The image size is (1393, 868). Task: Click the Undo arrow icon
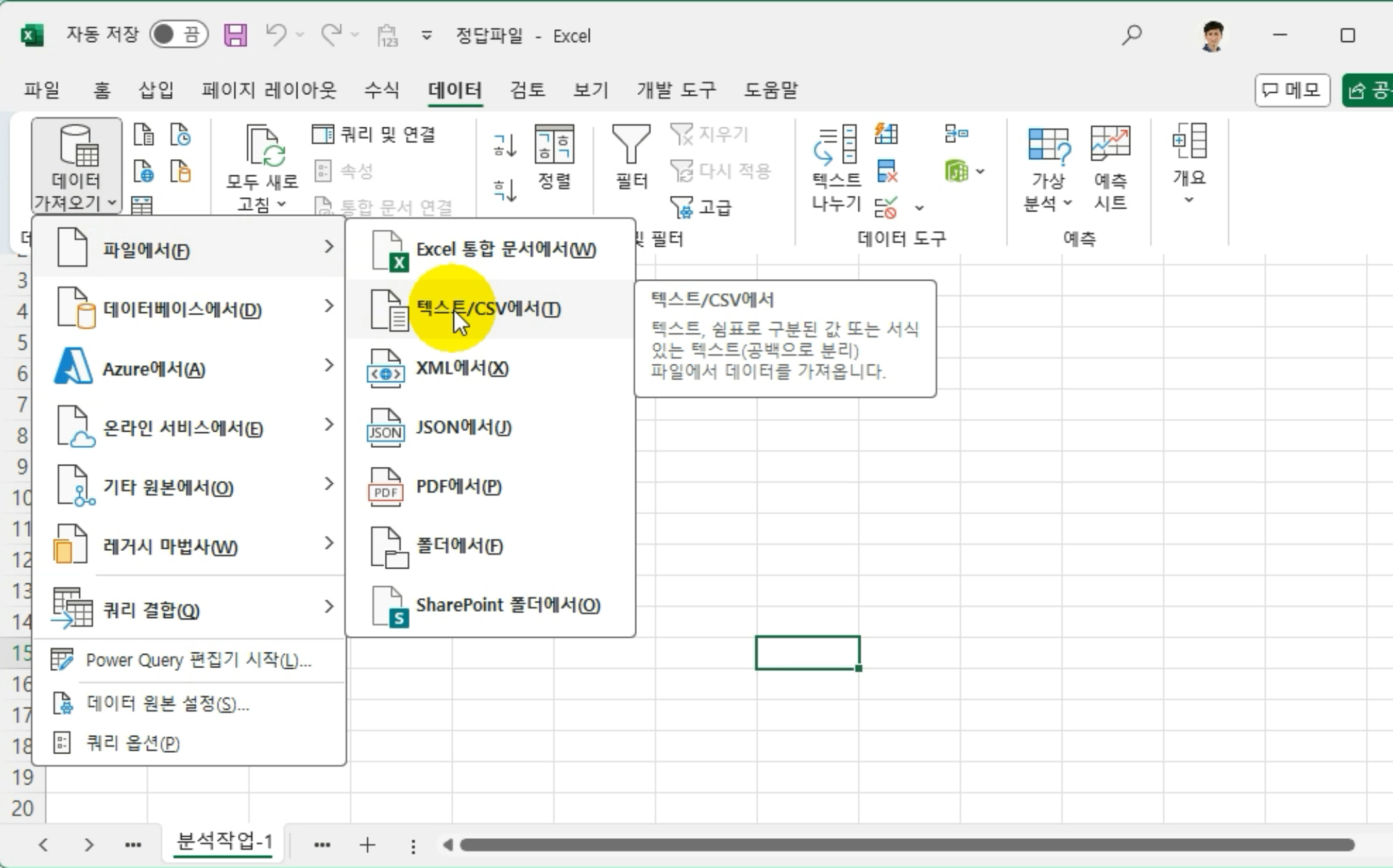click(x=276, y=35)
